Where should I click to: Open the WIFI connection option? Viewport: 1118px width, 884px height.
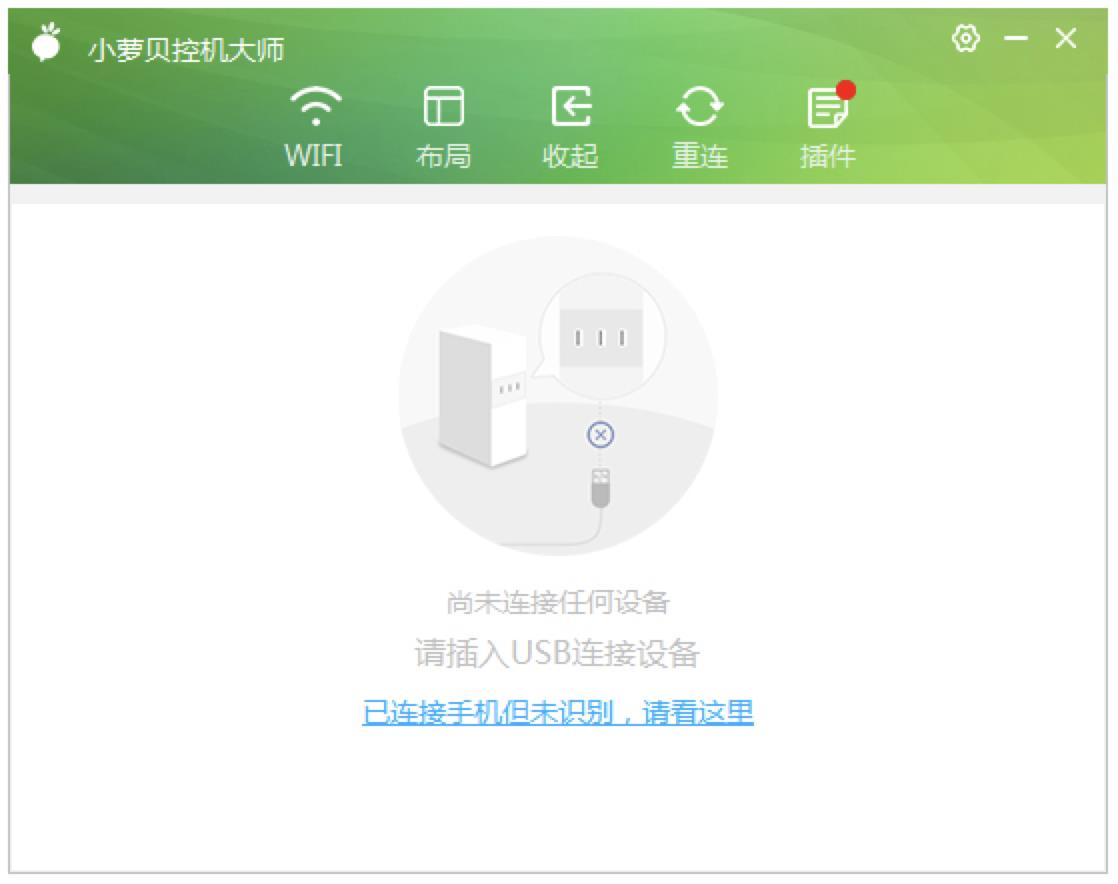coord(314,127)
